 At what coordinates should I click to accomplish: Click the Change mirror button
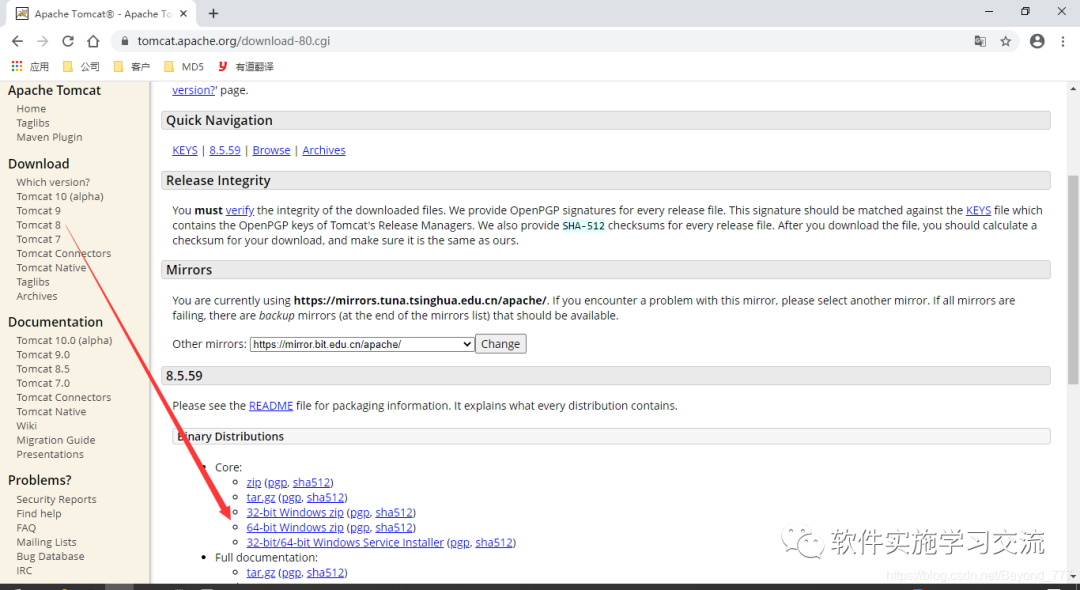pyautogui.click(x=501, y=344)
